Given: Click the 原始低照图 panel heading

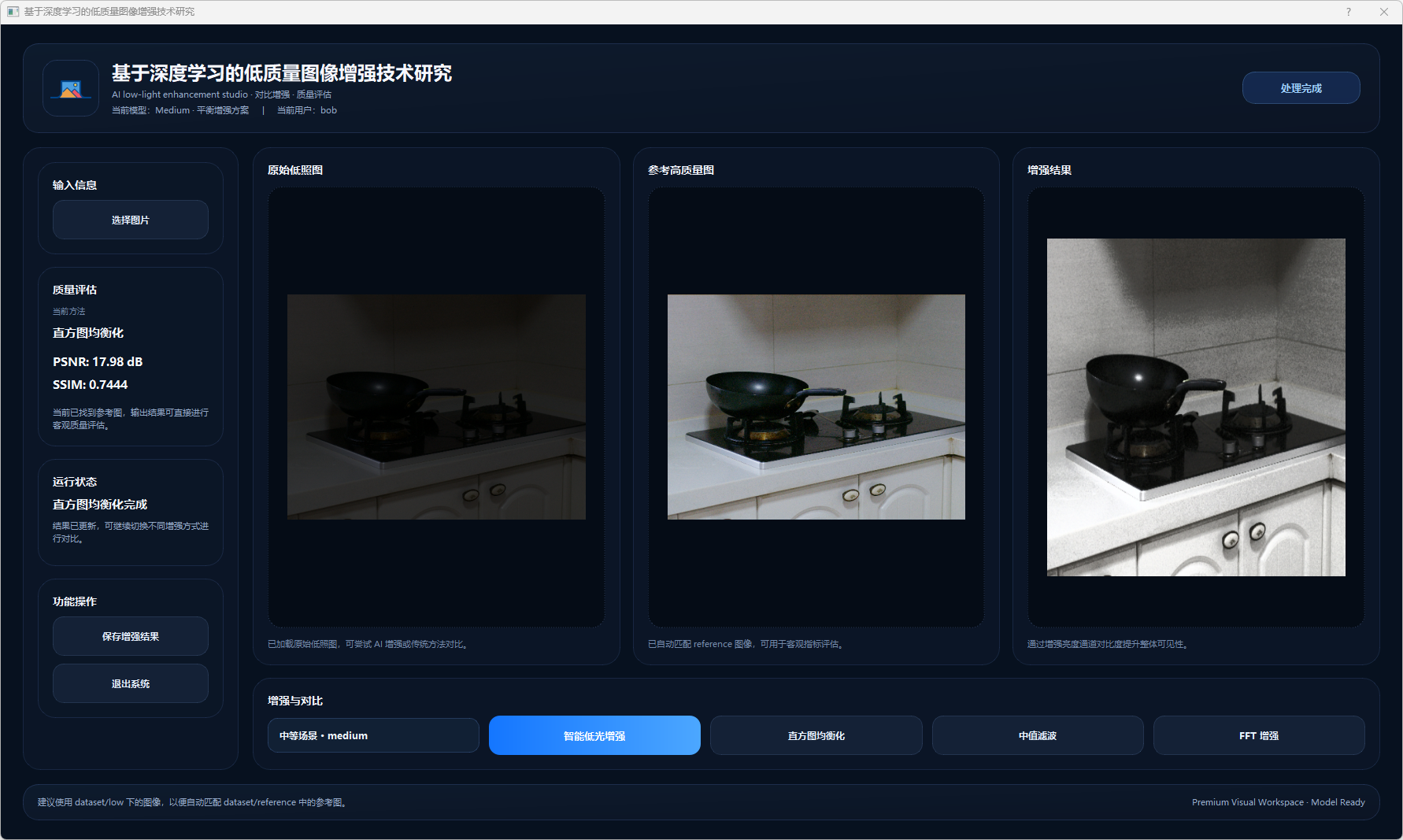Looking at the screenshot, I should (295, 171).
